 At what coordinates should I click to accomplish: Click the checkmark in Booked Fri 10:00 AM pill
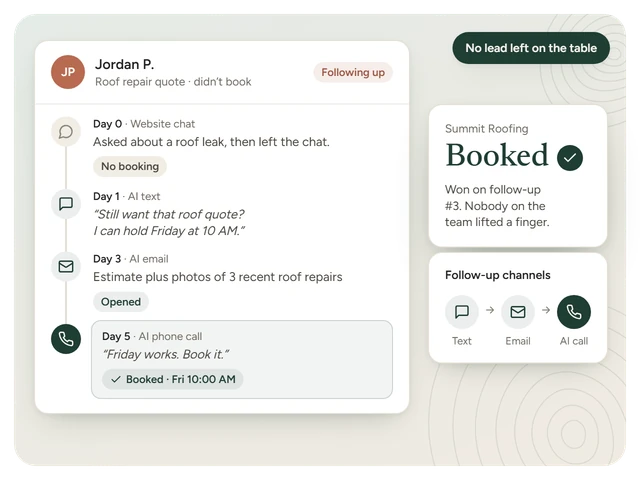click(116, 379)
